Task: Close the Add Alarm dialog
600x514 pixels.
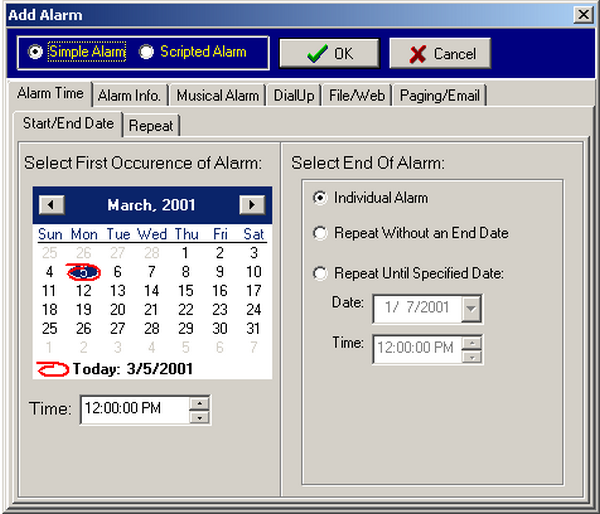Action: 584,15
